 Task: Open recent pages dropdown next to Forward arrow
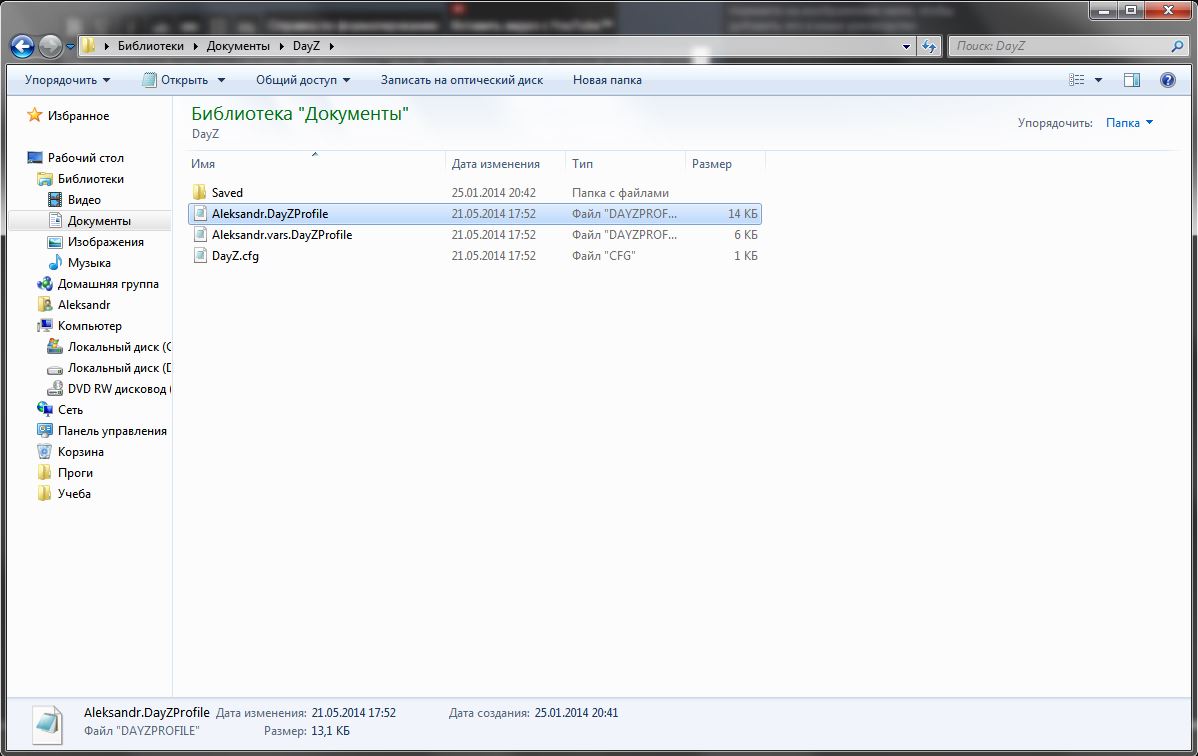(x=70, y=47)
